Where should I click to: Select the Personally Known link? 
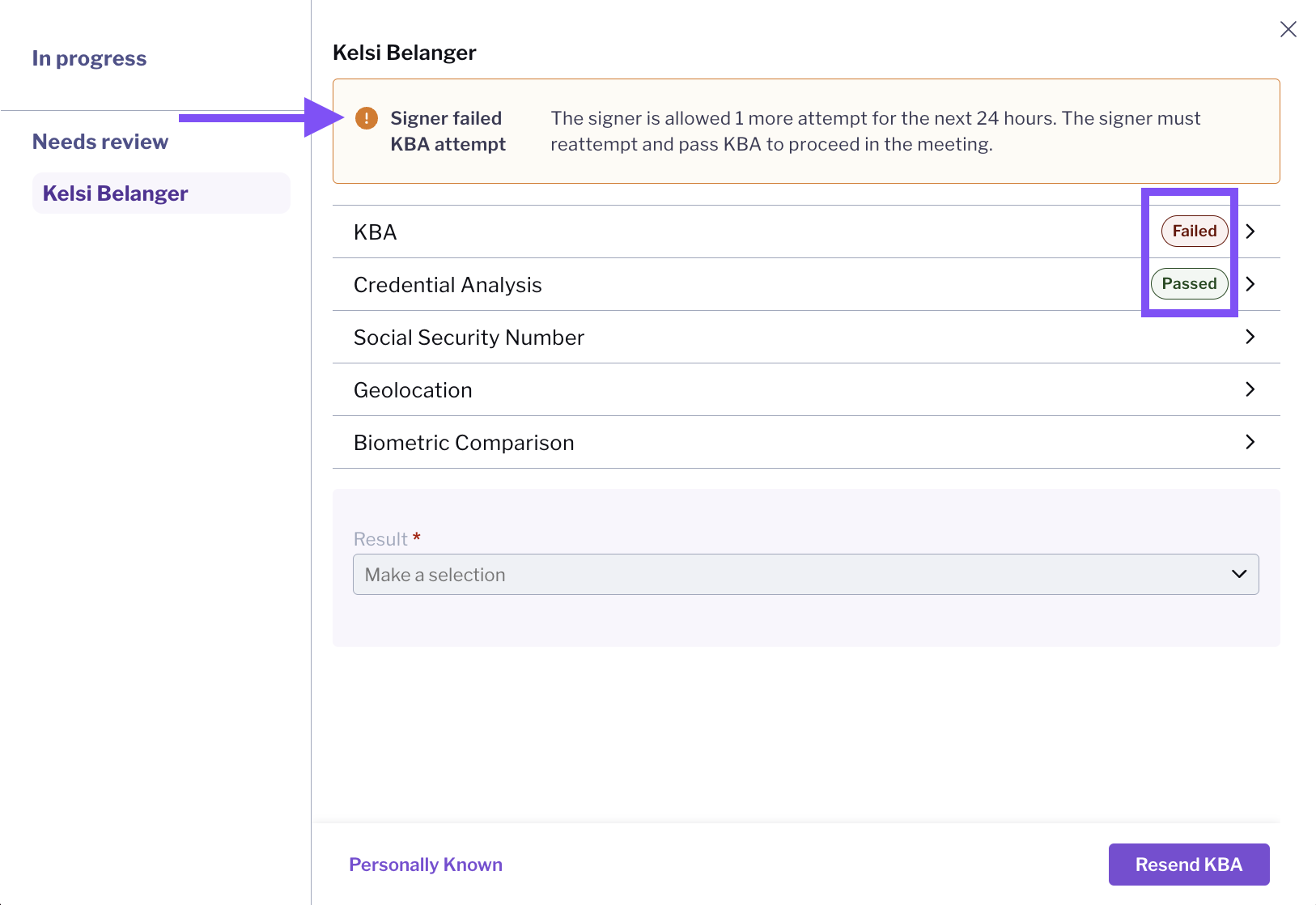[x=425, y=865]
